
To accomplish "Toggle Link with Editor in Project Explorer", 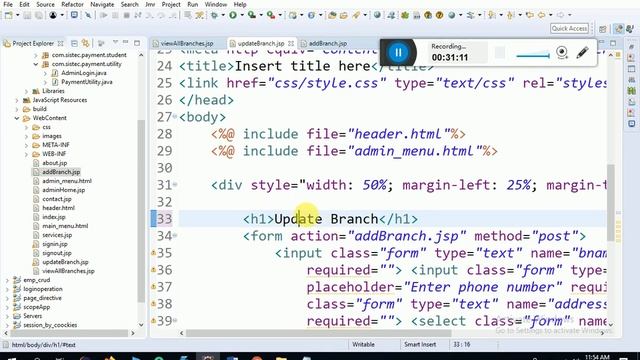I will tap(85, 43).
